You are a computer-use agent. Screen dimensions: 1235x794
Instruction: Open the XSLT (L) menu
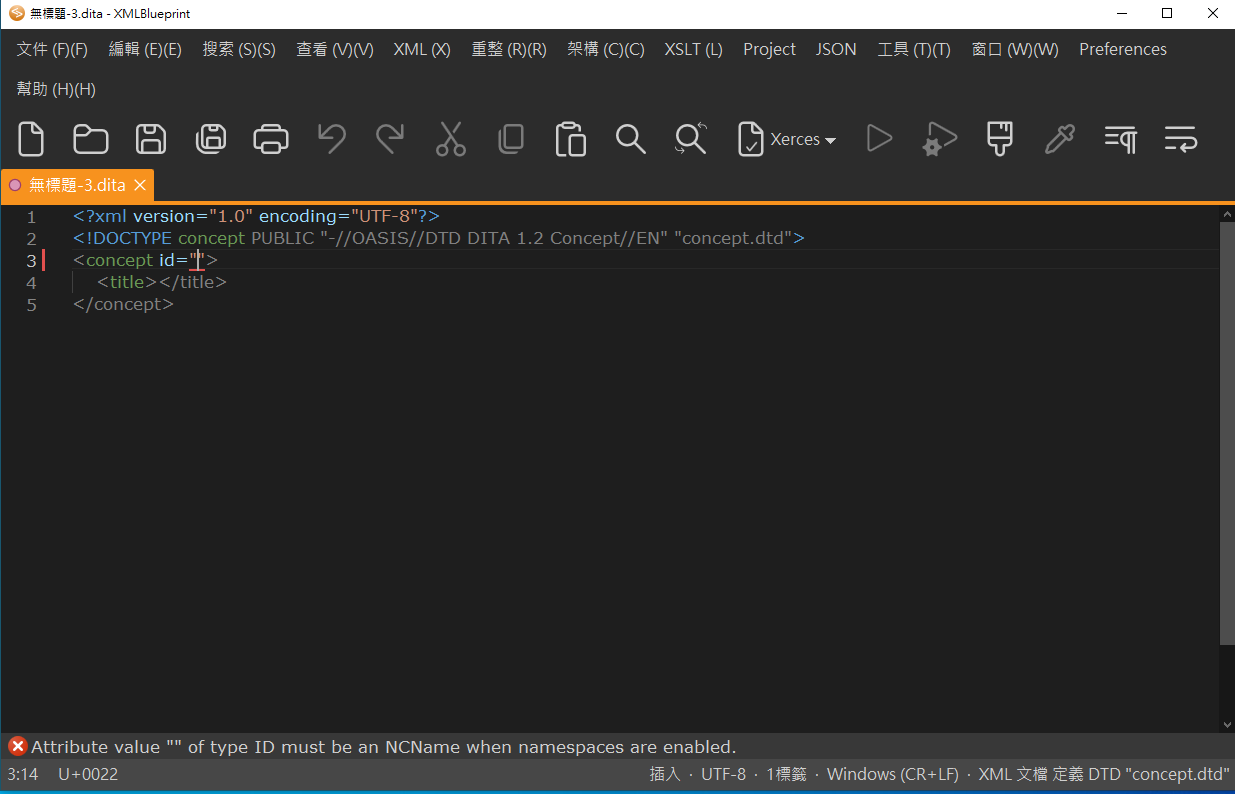(x=693, y=49)
